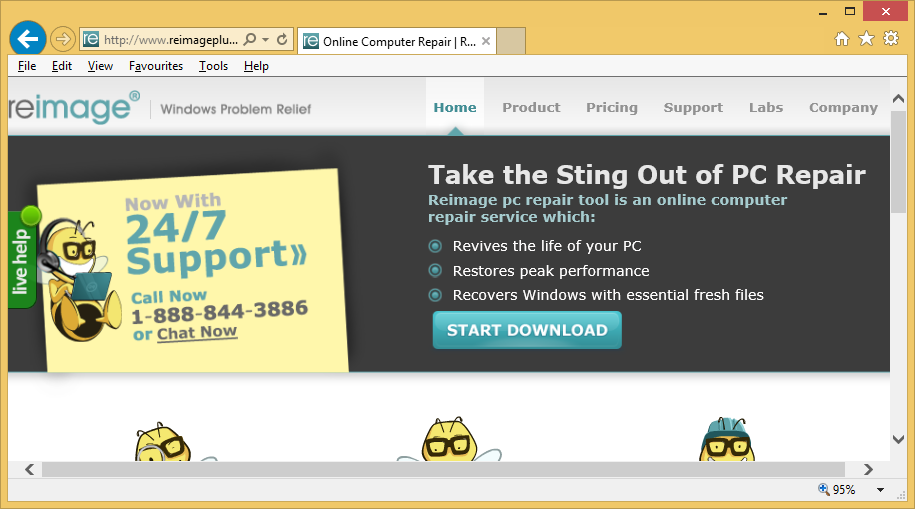The height and width of the screenshot is (509, 915).
Task: Click the reimage logo
Action: coord(73,107)
